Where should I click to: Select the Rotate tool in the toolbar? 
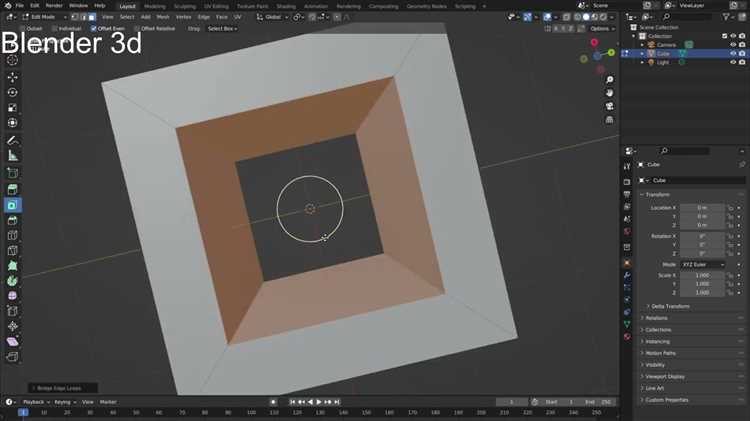pyautogui.click(x=13, y=93)
